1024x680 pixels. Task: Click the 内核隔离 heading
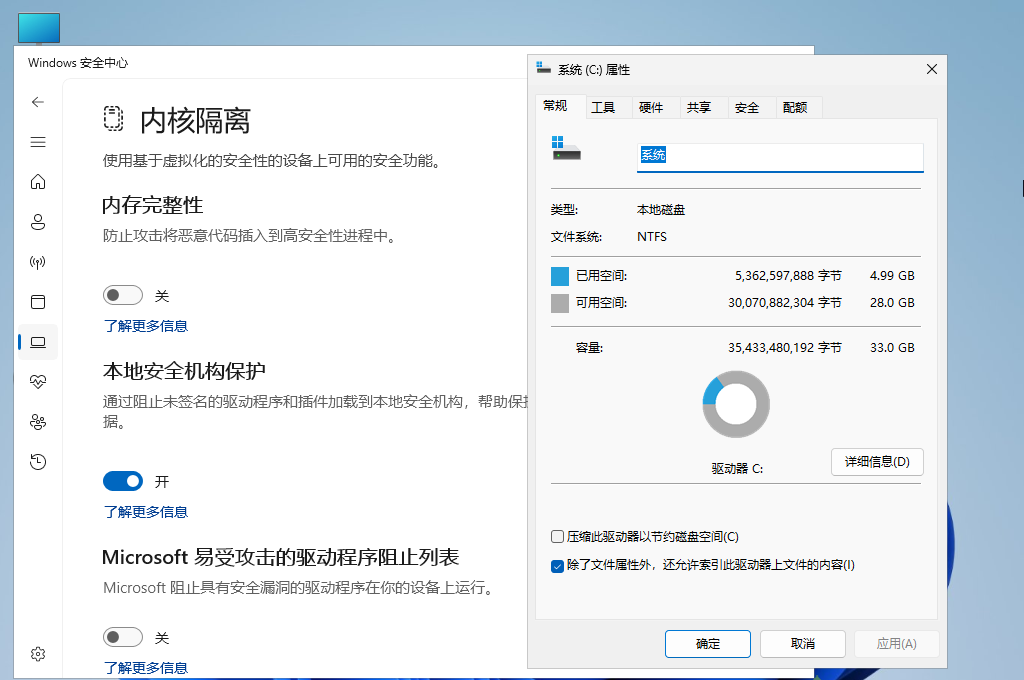(195, 121)
